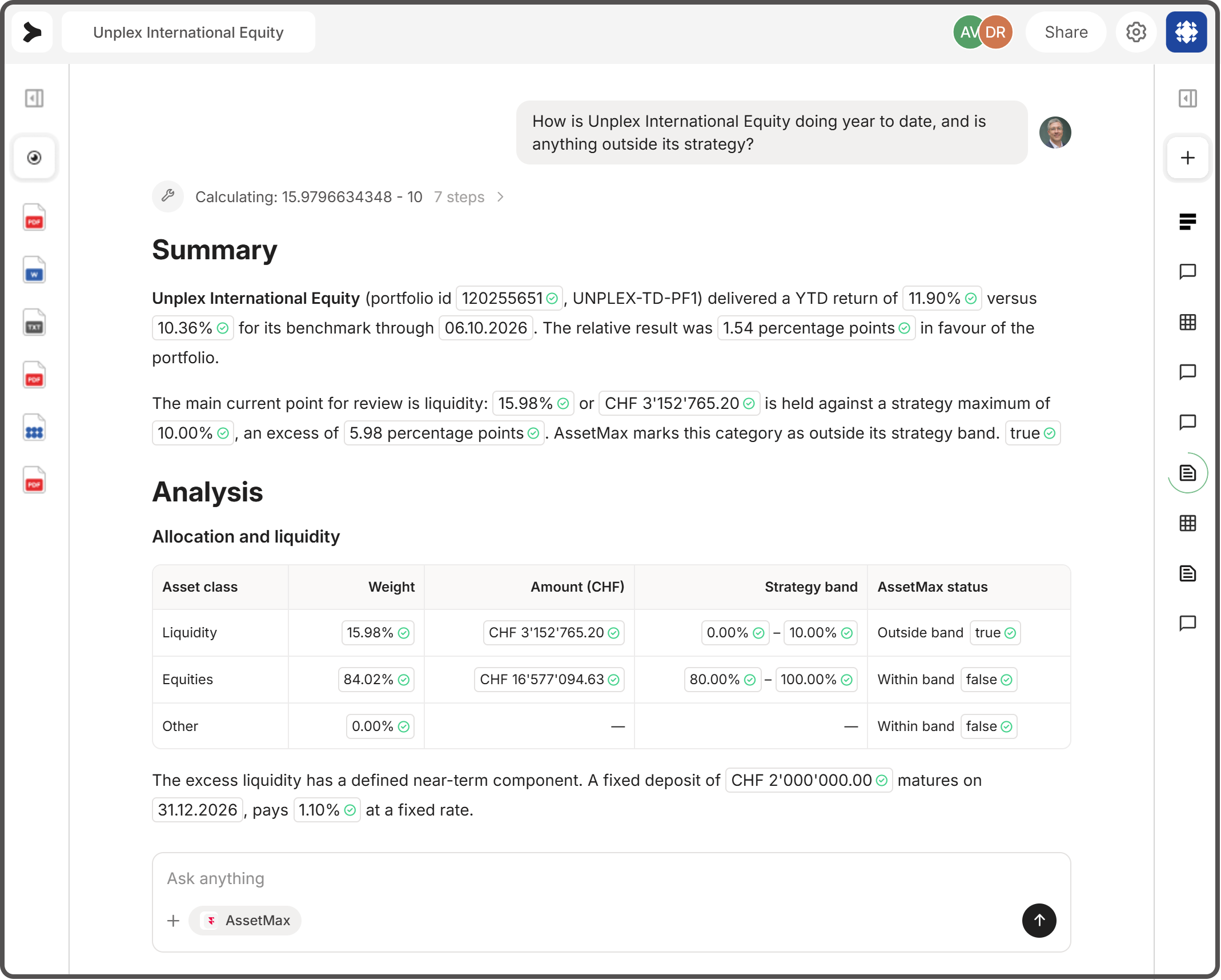Open settings gear icon

pos(1136,33)
